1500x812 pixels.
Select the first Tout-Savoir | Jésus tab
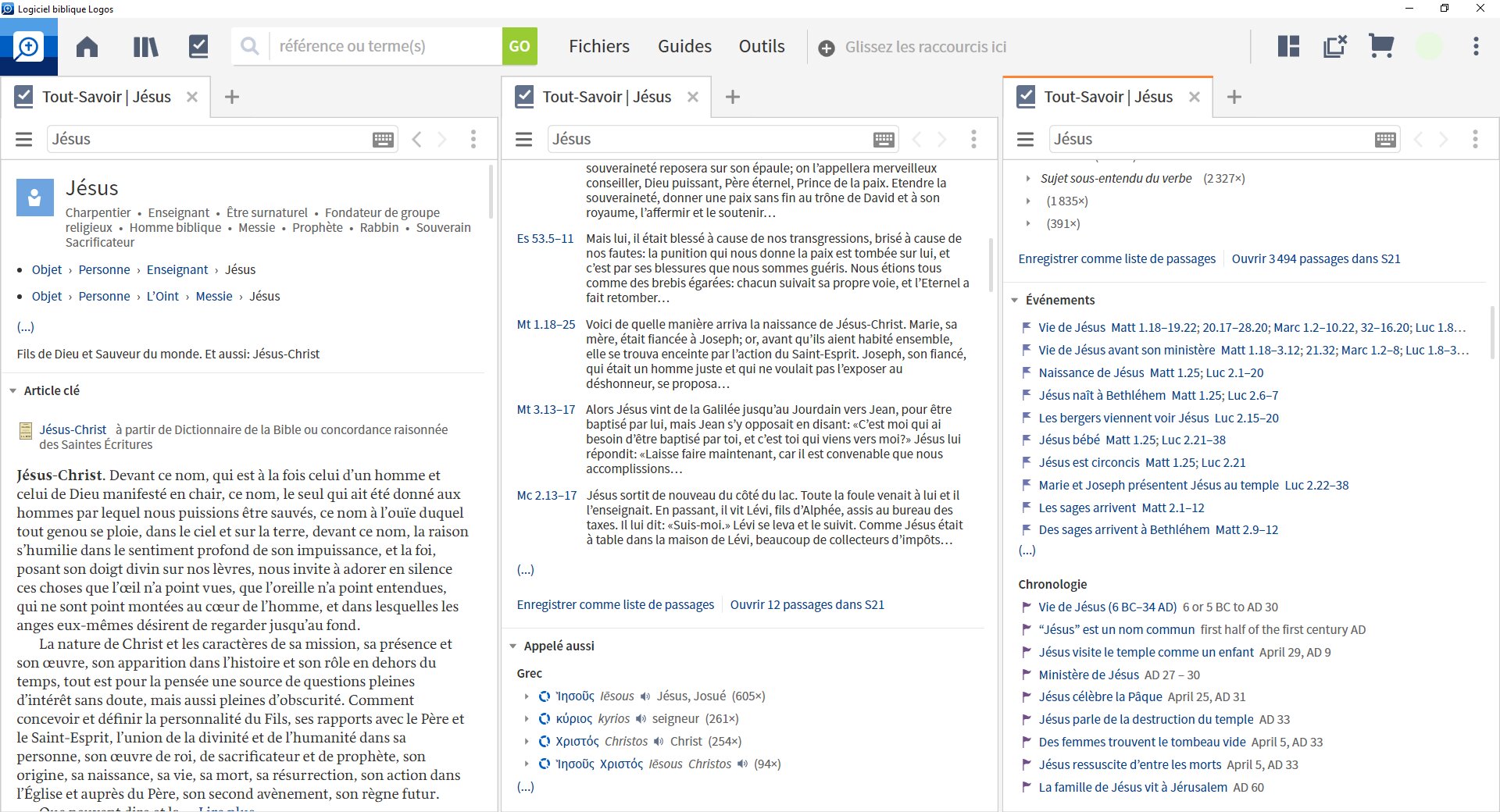click(x=106, y=97)
